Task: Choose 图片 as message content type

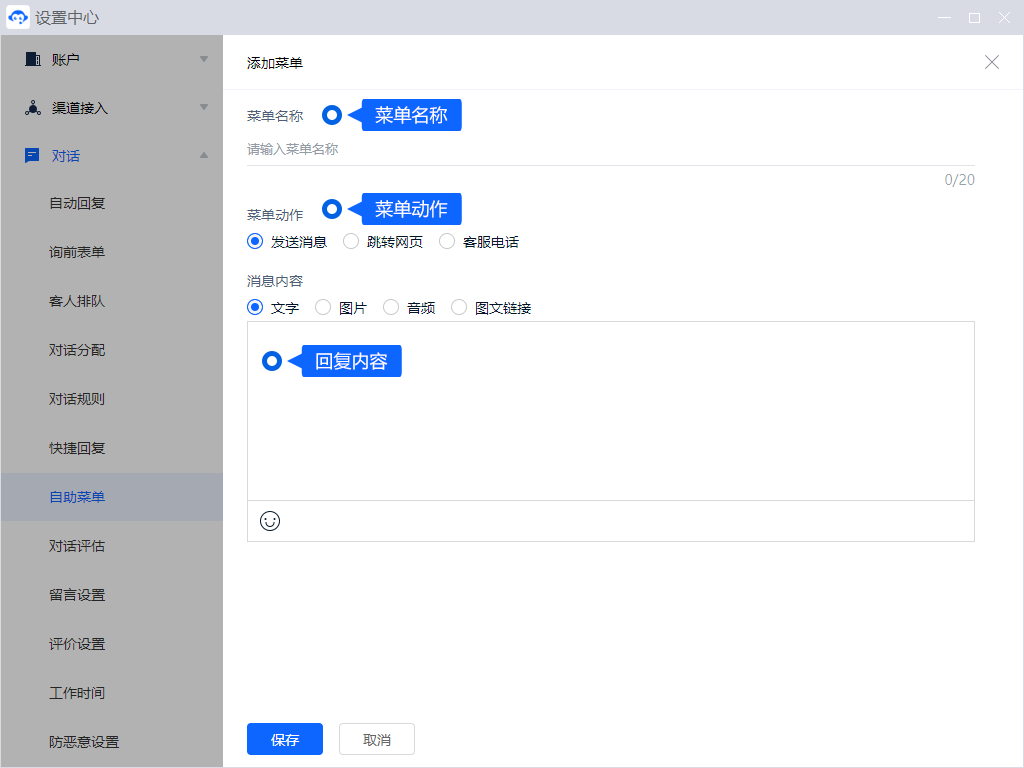Action: (323, 307)
